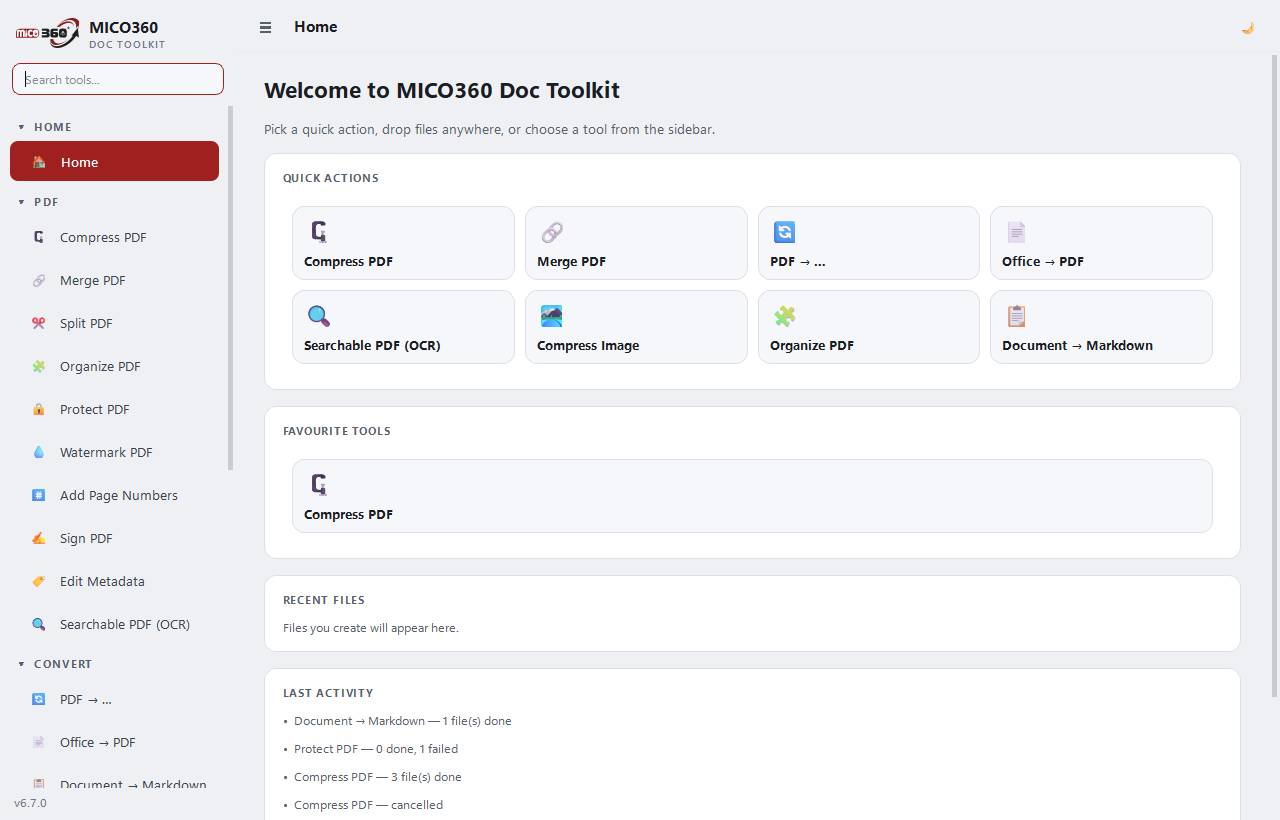Click the Watermark PDF droplet icon in sidebar
Screen dimensions: 1280x820
(39, 452)
